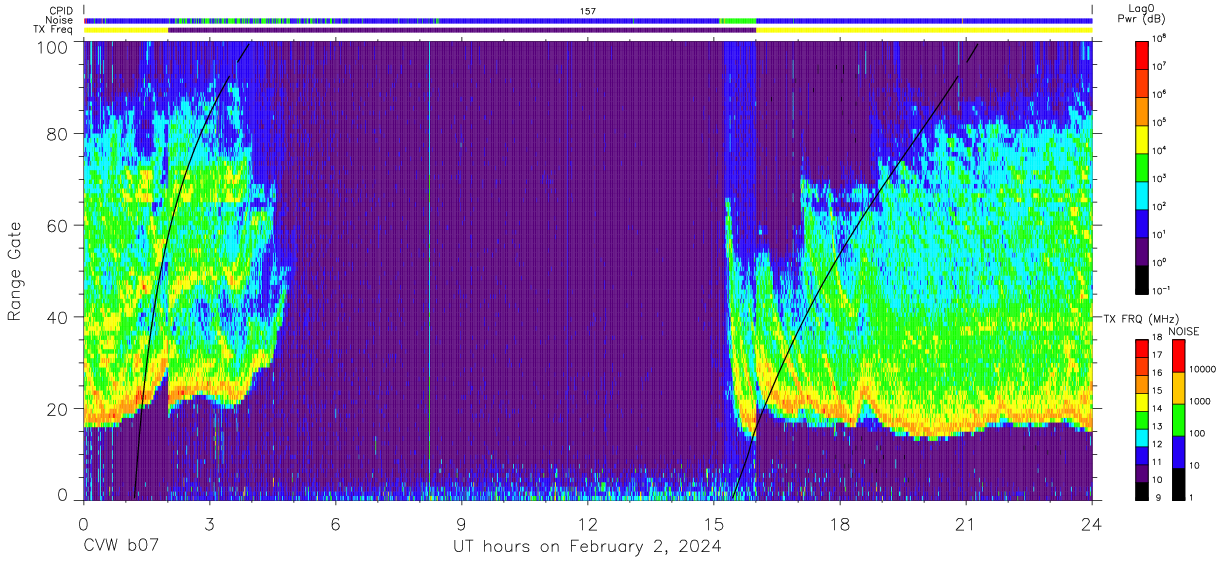The image size is (1228, 567).
Task: Click the cyan segment of the Lag0 Pwr colorbar
Action: pos(1143,194)
